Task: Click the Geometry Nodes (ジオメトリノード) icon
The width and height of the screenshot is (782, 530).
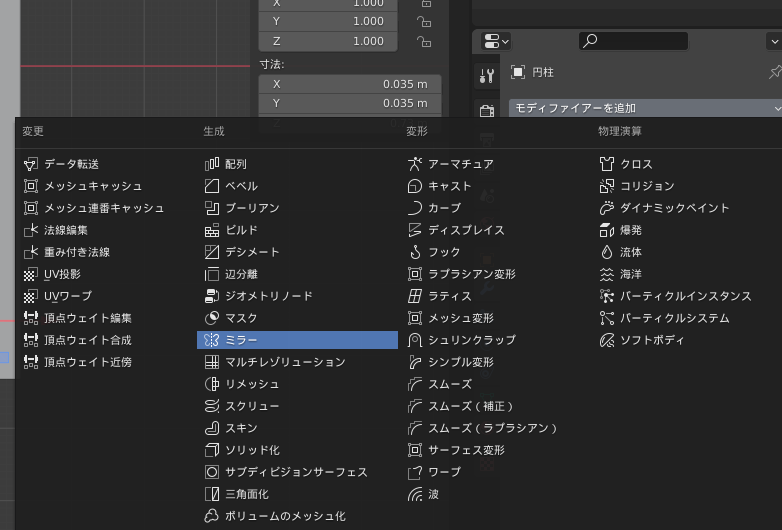Action: pyautogui.click(x=212, y=296)
